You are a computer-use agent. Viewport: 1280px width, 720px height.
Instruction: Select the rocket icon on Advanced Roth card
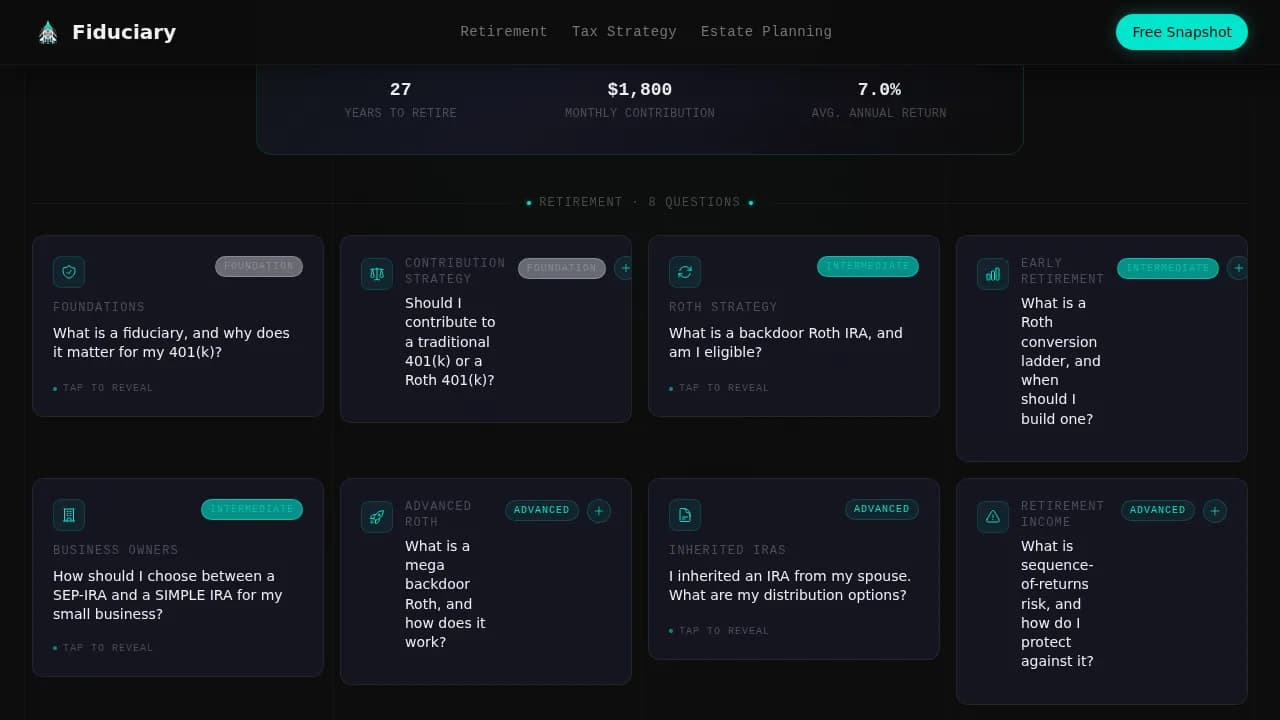pyautogui.click(x=376, y=516)
